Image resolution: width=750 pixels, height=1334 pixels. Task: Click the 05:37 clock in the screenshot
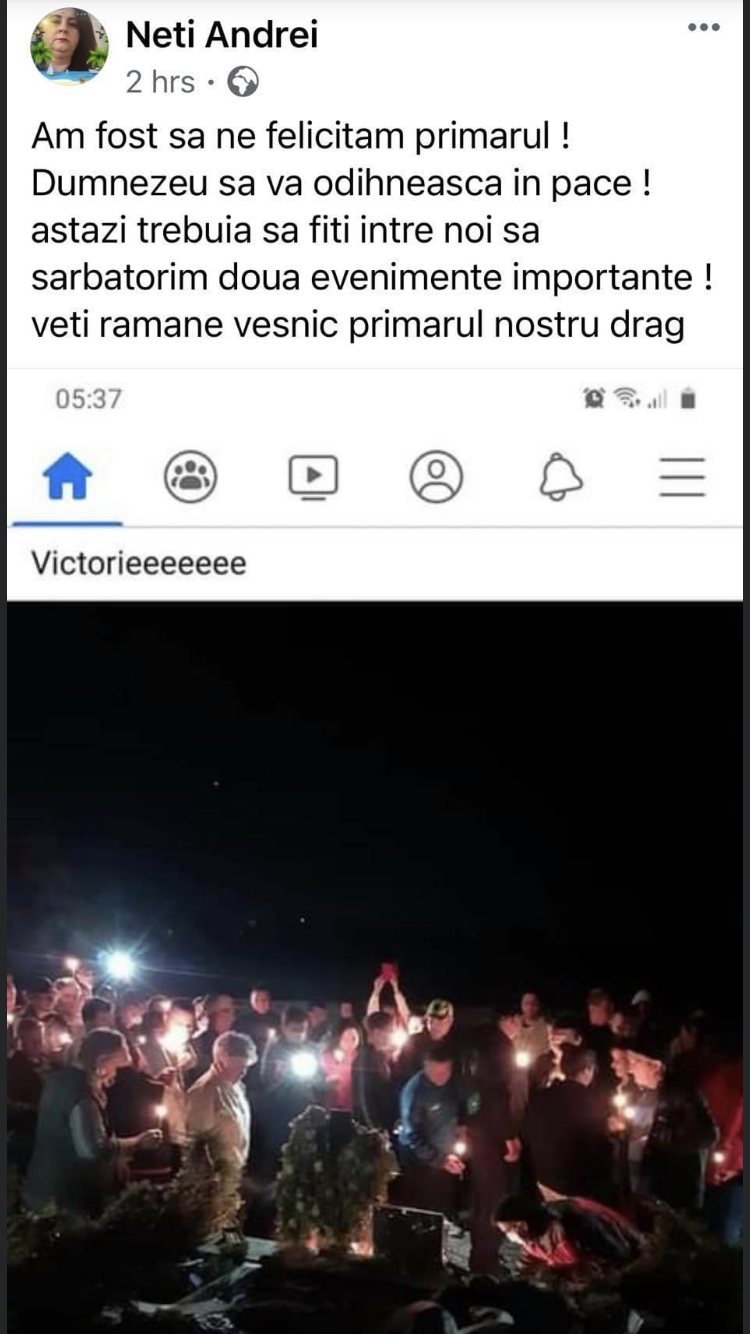tap(88, 399)
